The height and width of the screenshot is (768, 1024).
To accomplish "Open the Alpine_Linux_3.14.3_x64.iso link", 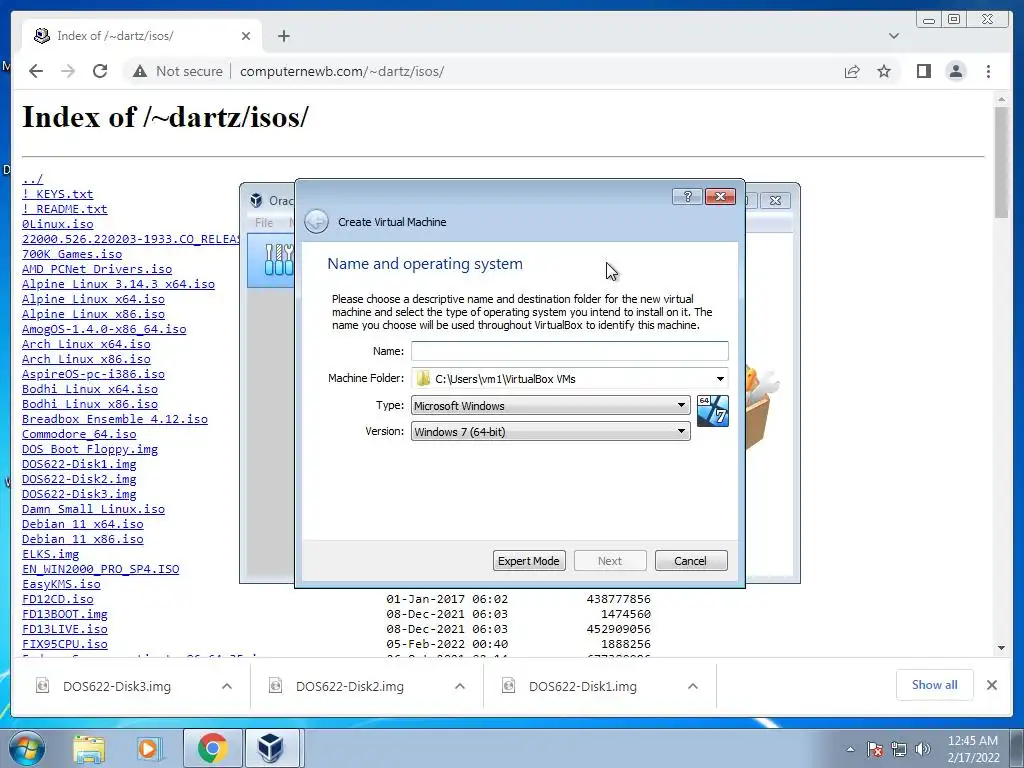I will 118,284.
